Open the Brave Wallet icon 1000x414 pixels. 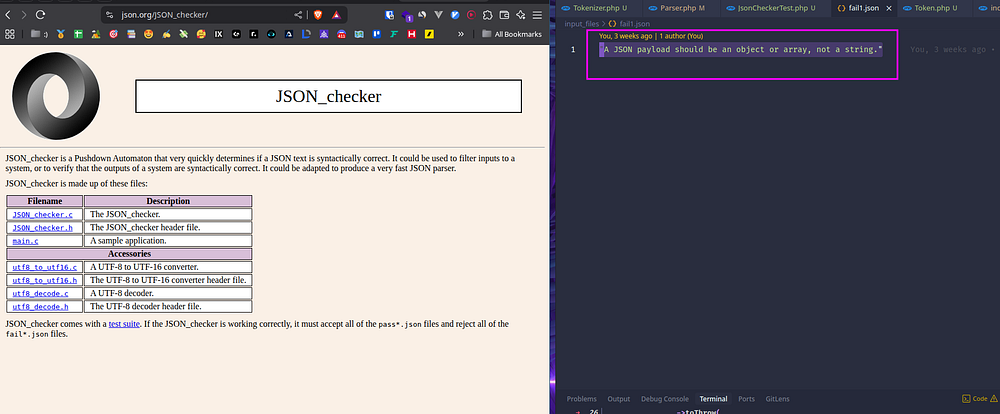(x=504, y=14)
